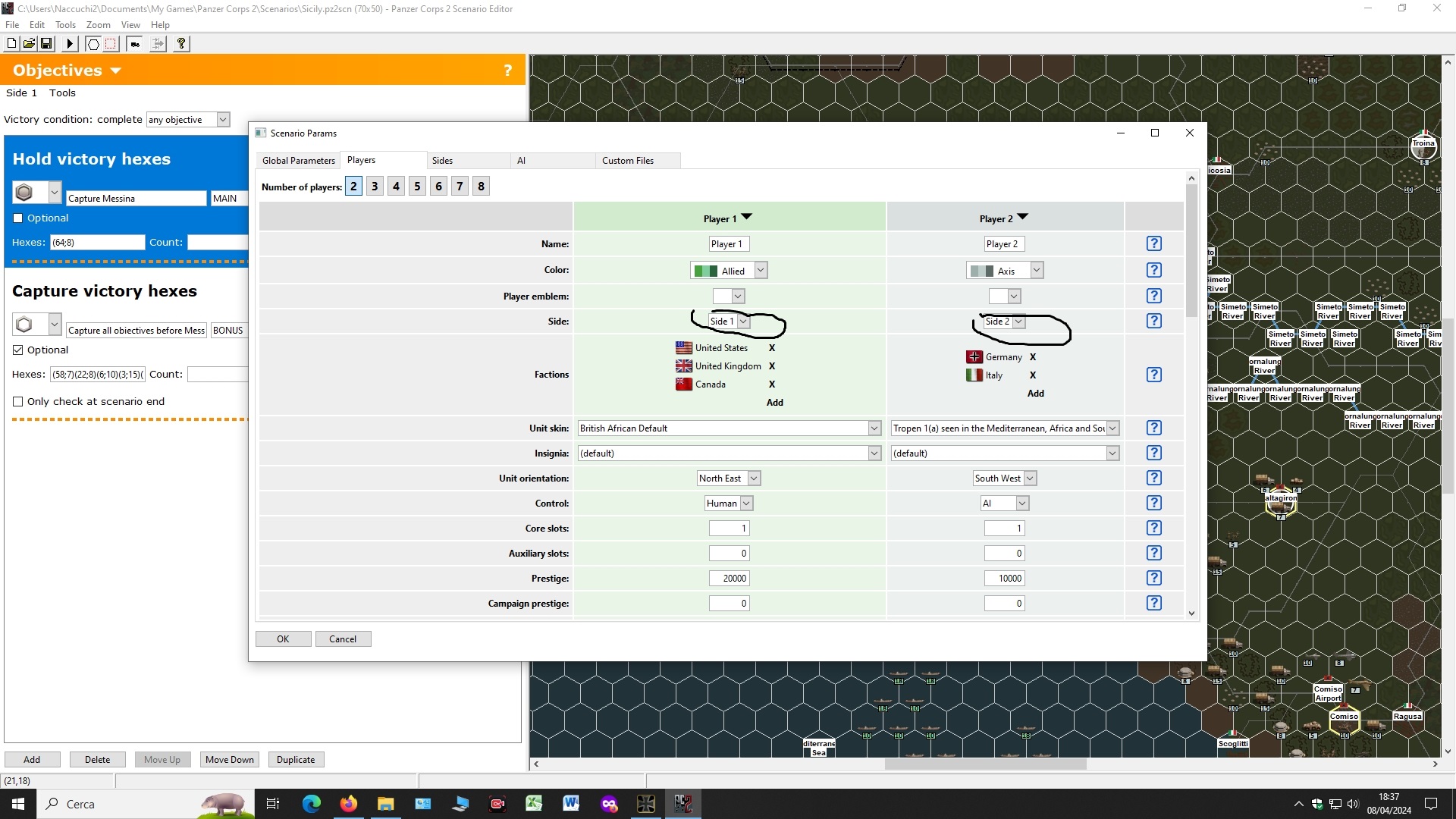Select the red dotted rectangle selection icon
The width and height of the screenshot is (1456, 819).
click(111, 44)
